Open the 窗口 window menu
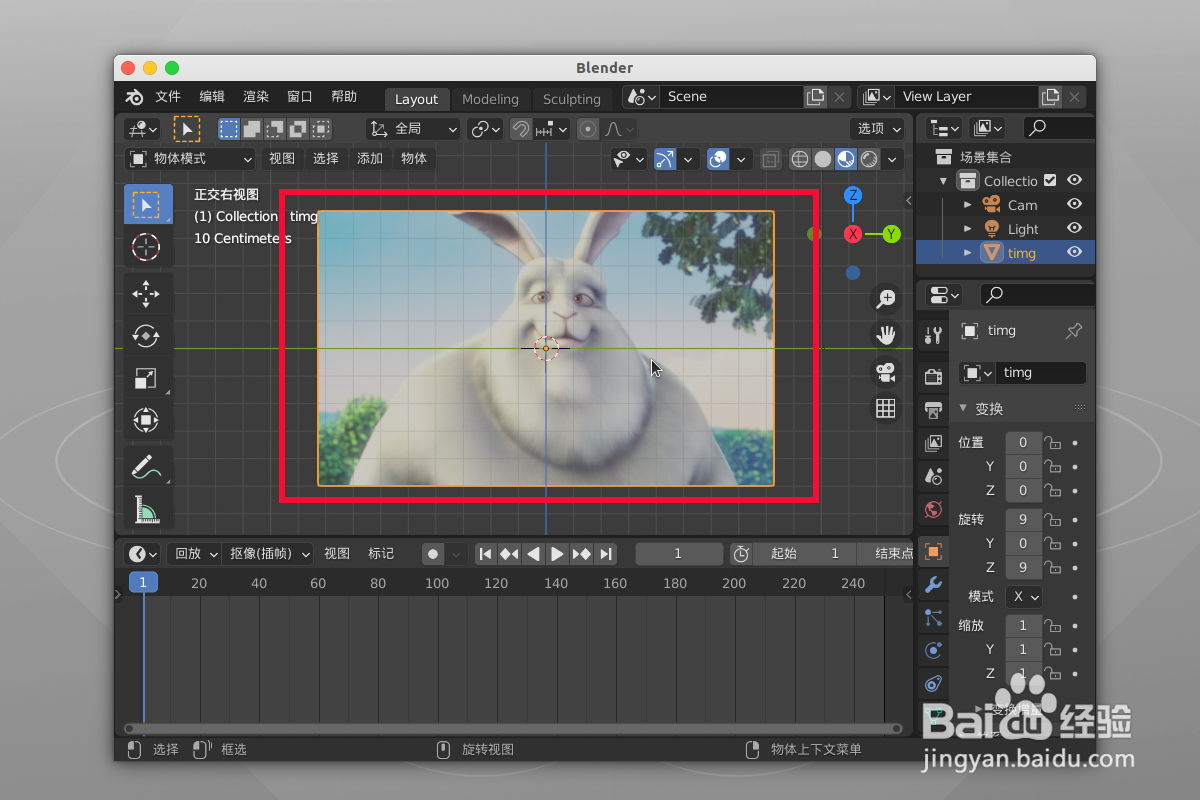Screen dimensions: 1200x800 click(x=300, y=97)
